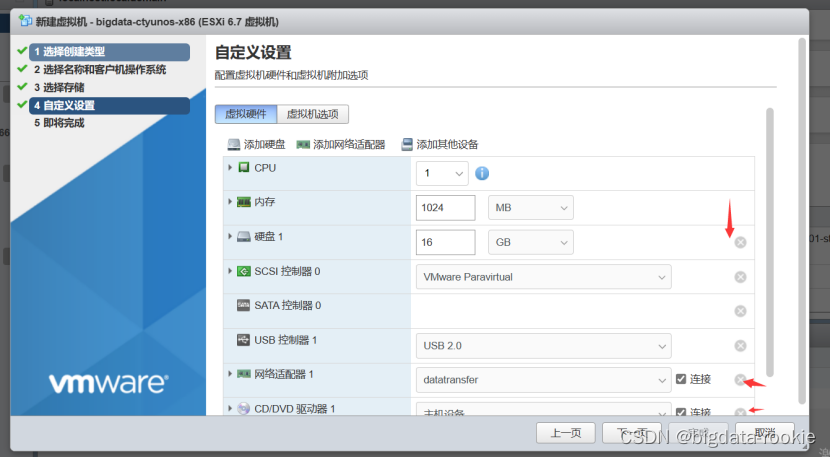Click the SCSI controller icon
This screenshot has width=831, height=457.
pyautogui.click(x=244, y=271)
